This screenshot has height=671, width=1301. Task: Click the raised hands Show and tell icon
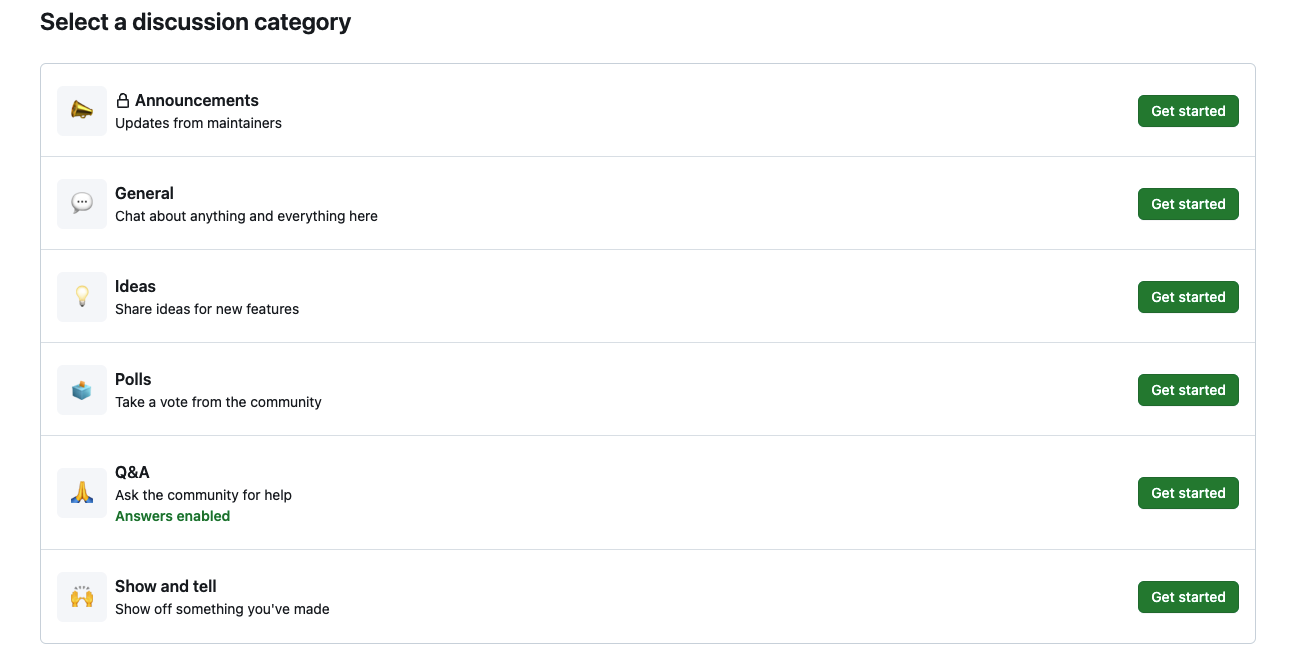82,597
